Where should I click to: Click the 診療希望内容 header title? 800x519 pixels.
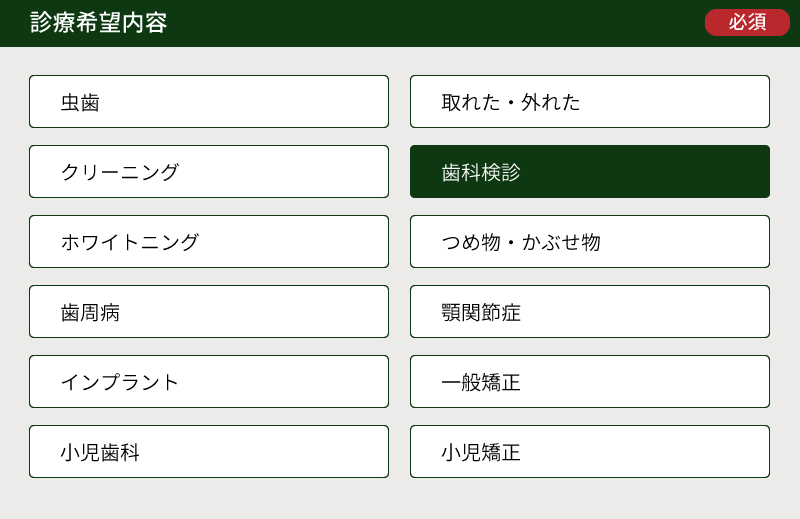point(99,23)
